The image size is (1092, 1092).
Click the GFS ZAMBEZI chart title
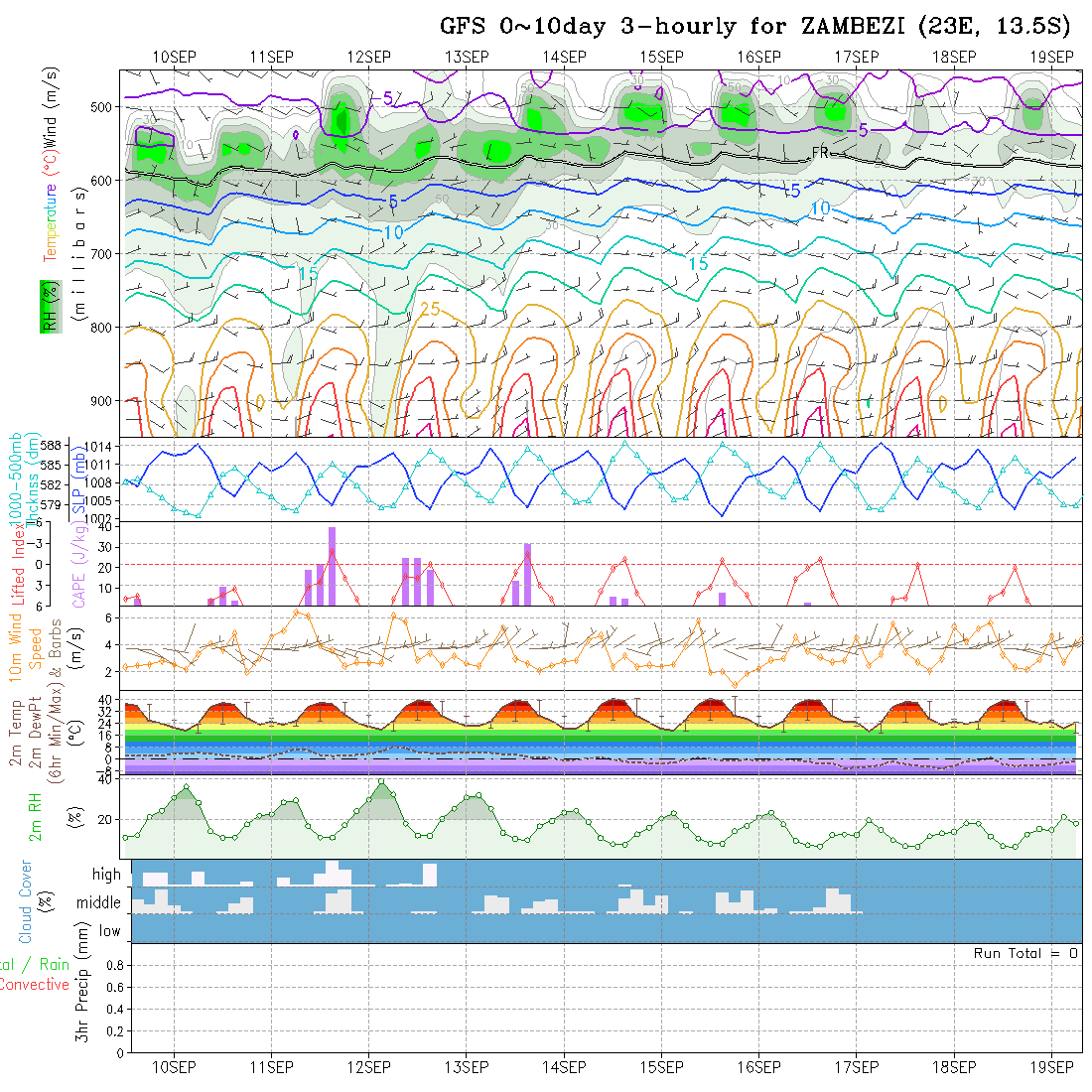pos(757,26)
